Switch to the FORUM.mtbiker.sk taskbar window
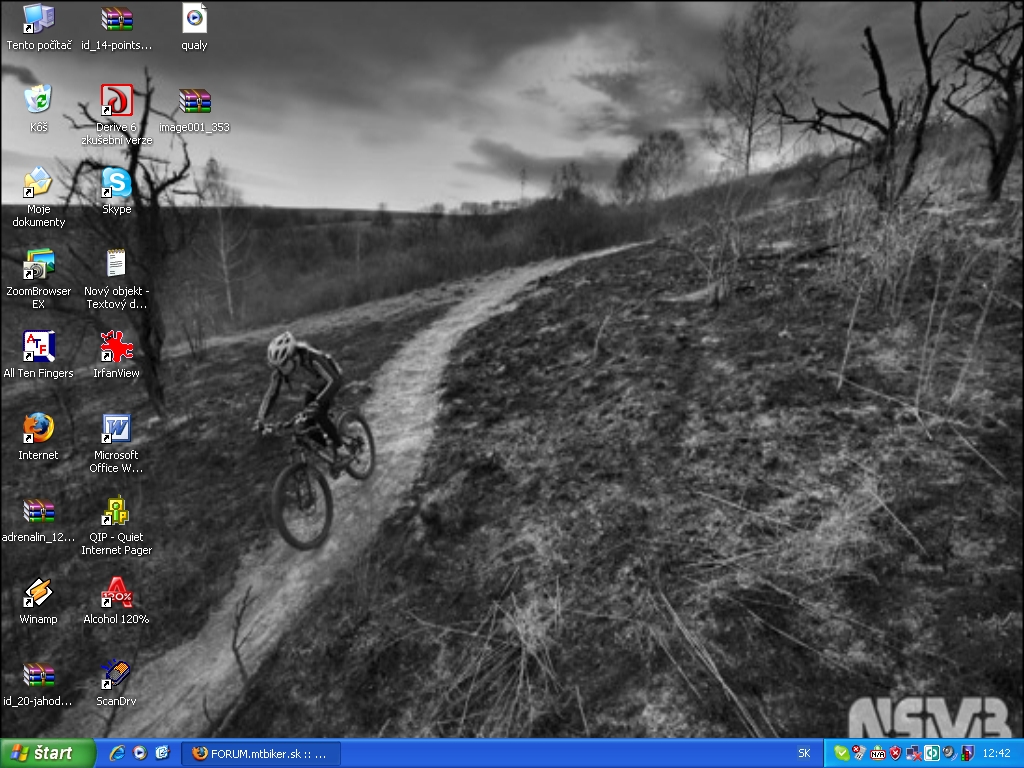The width and height of the screenshot is (1024, 768). 263,753
